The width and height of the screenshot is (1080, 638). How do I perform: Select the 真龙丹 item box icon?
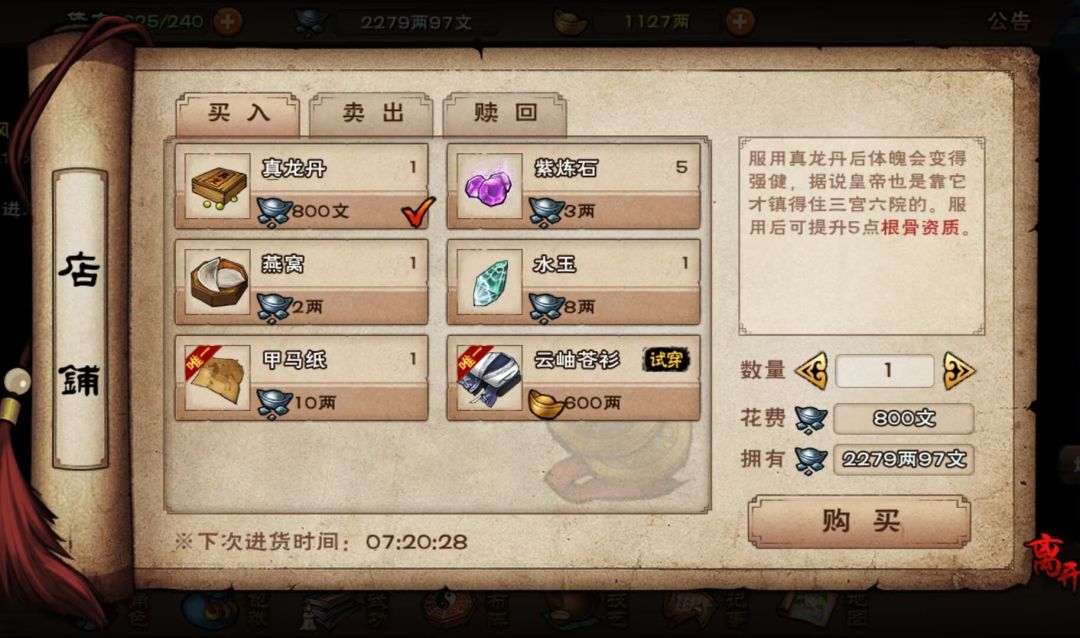[x=218, y=186]
